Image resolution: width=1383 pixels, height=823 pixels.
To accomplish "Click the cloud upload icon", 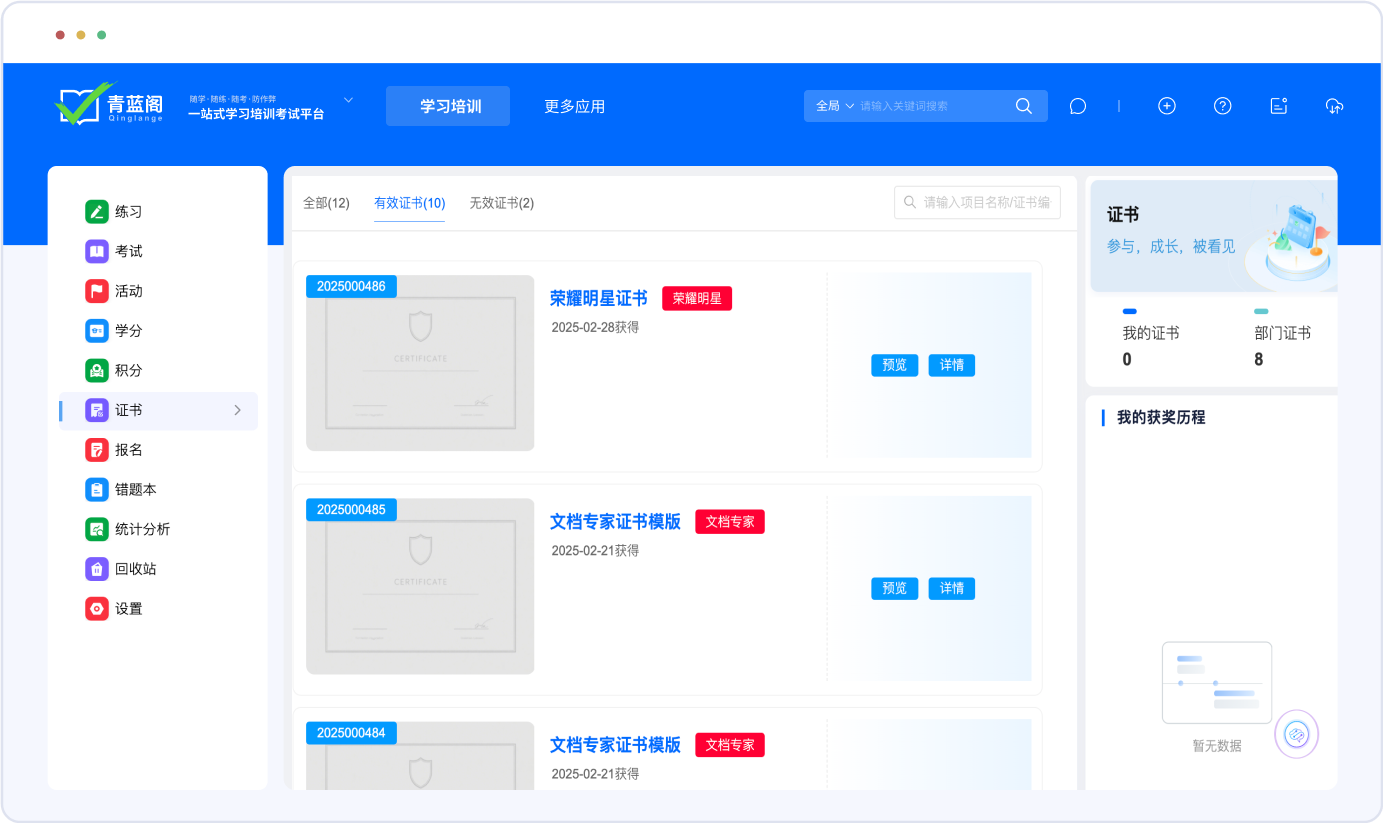I will 1334,106.
